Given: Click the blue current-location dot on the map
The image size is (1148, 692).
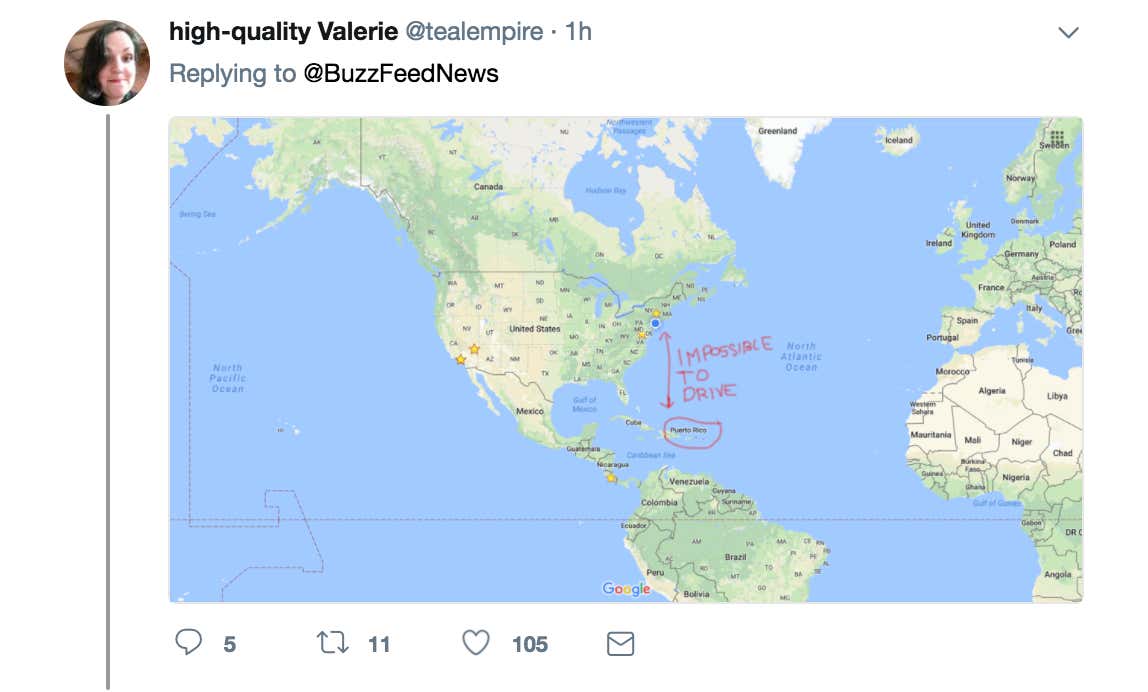Looking at the screenshot, I should [654, 324].
